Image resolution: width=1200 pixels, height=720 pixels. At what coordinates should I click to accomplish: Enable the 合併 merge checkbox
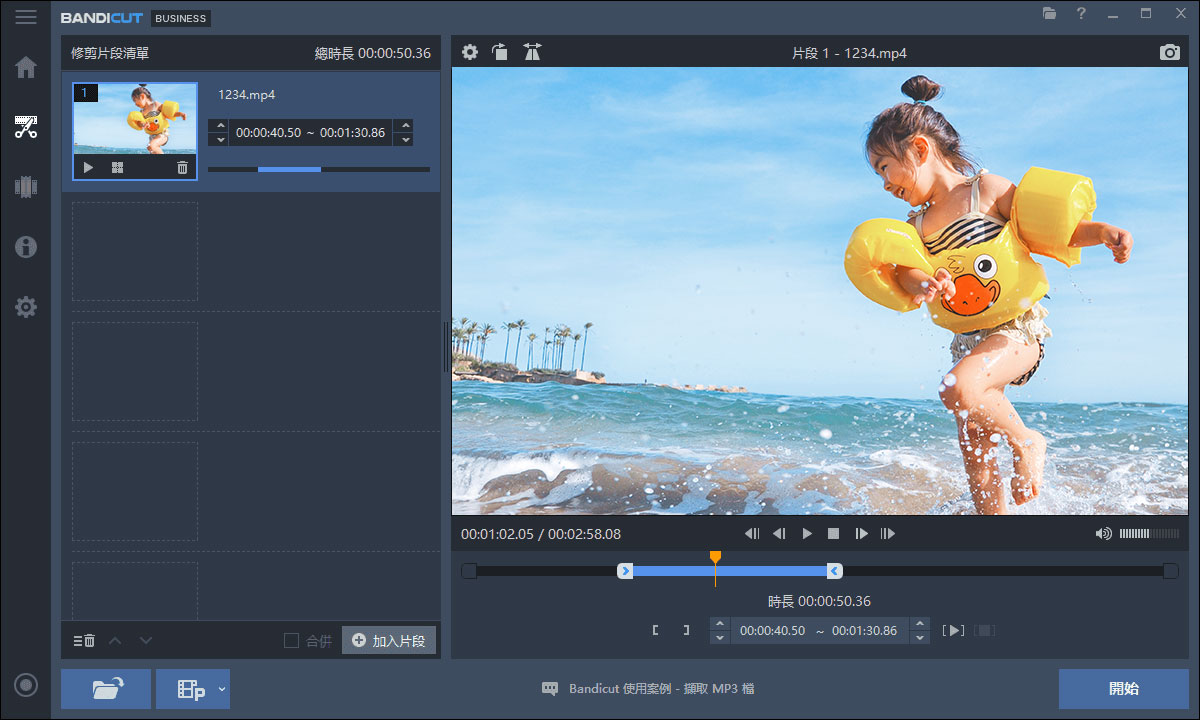click(291, 640)
